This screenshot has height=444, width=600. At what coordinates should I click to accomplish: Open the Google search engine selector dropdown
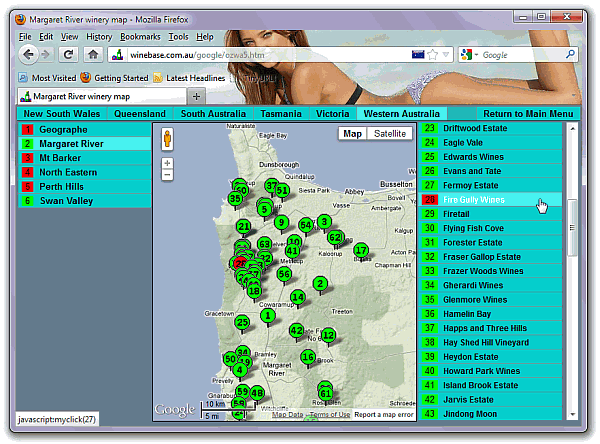[470, 55]
